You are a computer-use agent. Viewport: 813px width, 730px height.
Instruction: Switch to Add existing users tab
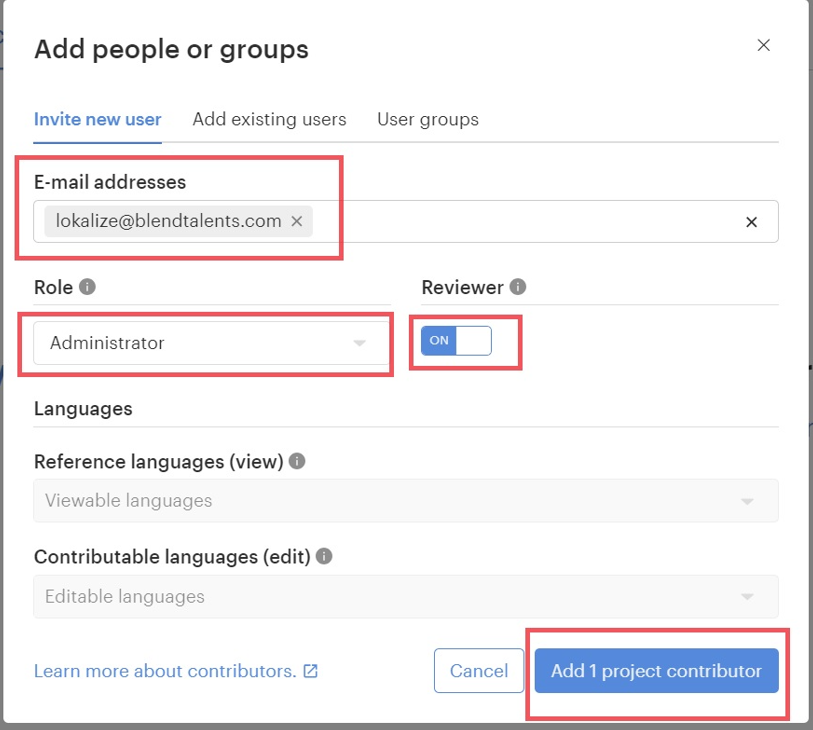(x=269, y=119)
